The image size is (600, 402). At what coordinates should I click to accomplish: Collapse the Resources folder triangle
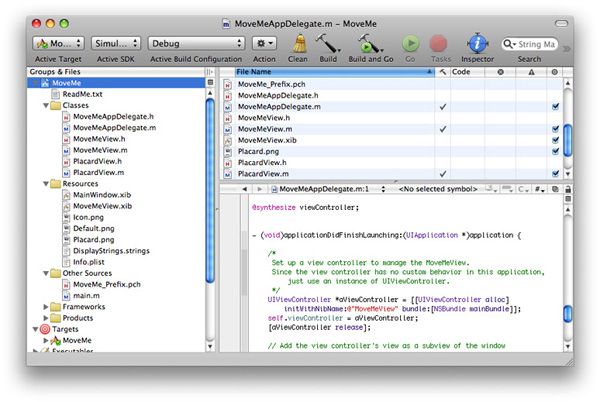pos(46,184)
